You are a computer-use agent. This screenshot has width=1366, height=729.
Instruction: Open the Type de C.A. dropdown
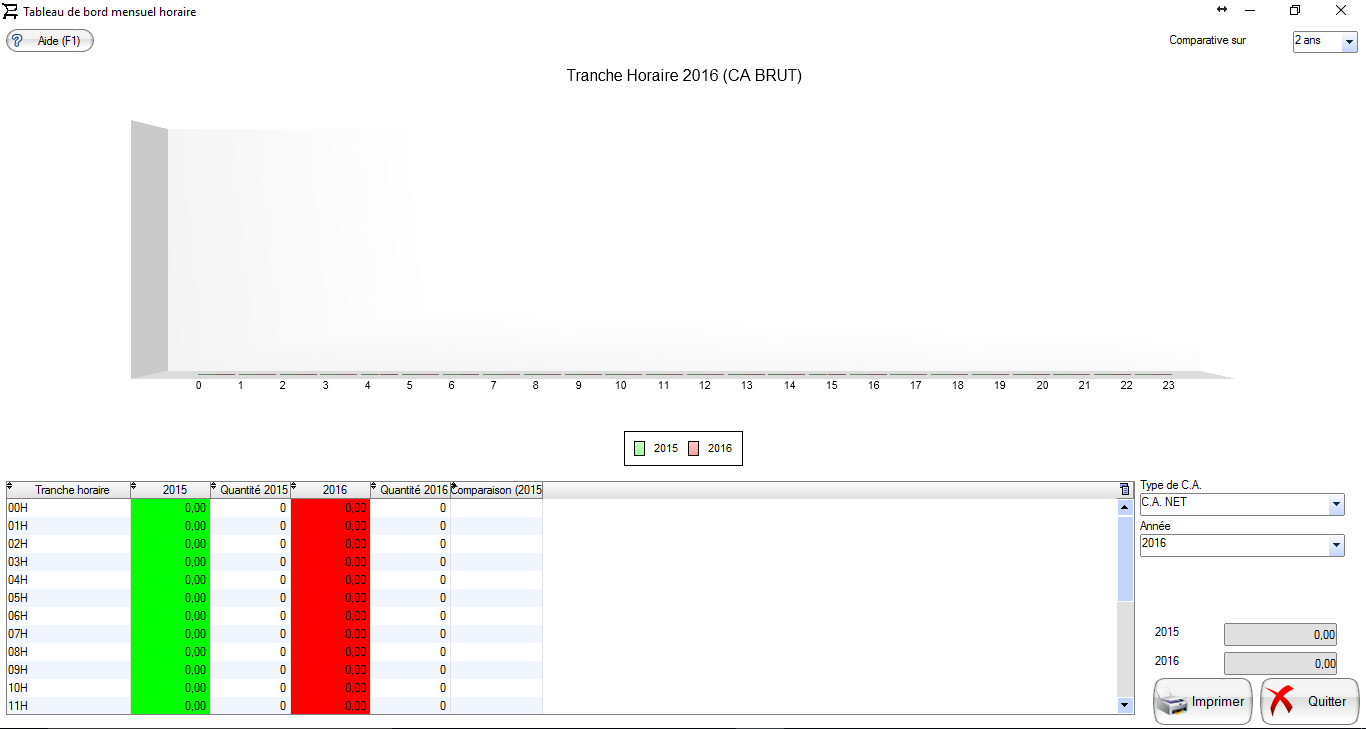pyautogui.click(x=1336, y=505)
